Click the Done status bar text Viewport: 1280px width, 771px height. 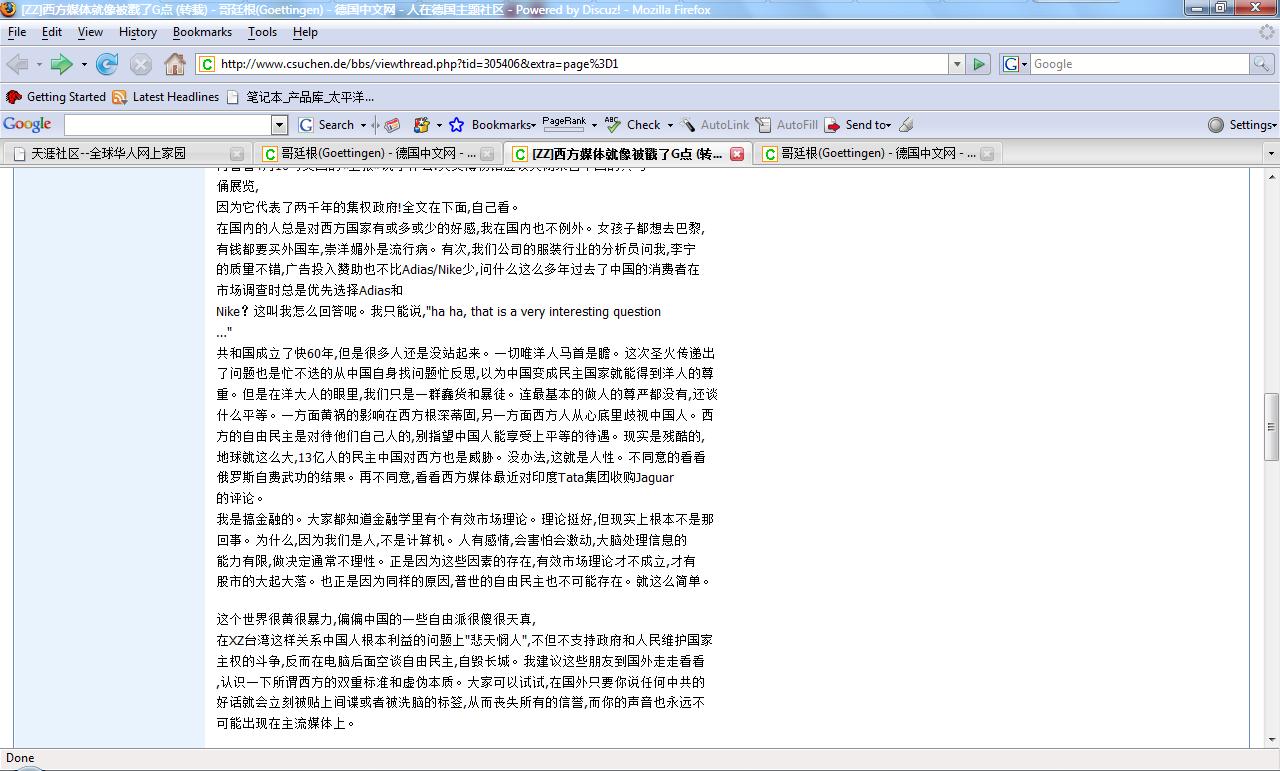pyautogui.click(x=20, y=758)
